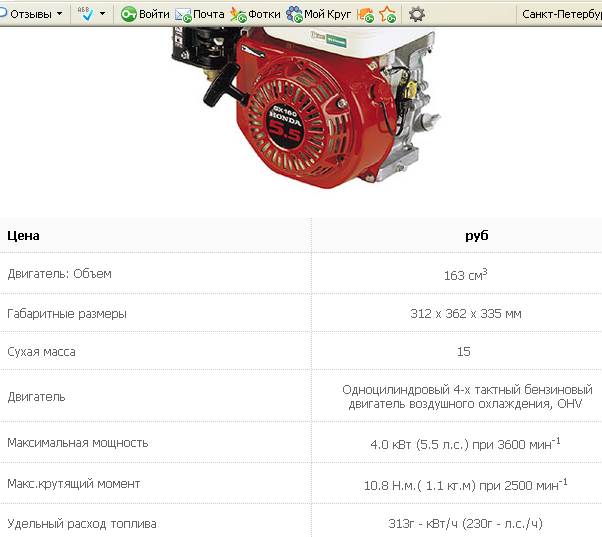This screenshot has width=602, height=537.
Task: Click the star bookmarks toolbar icon
Action: (x=387, y=15)
